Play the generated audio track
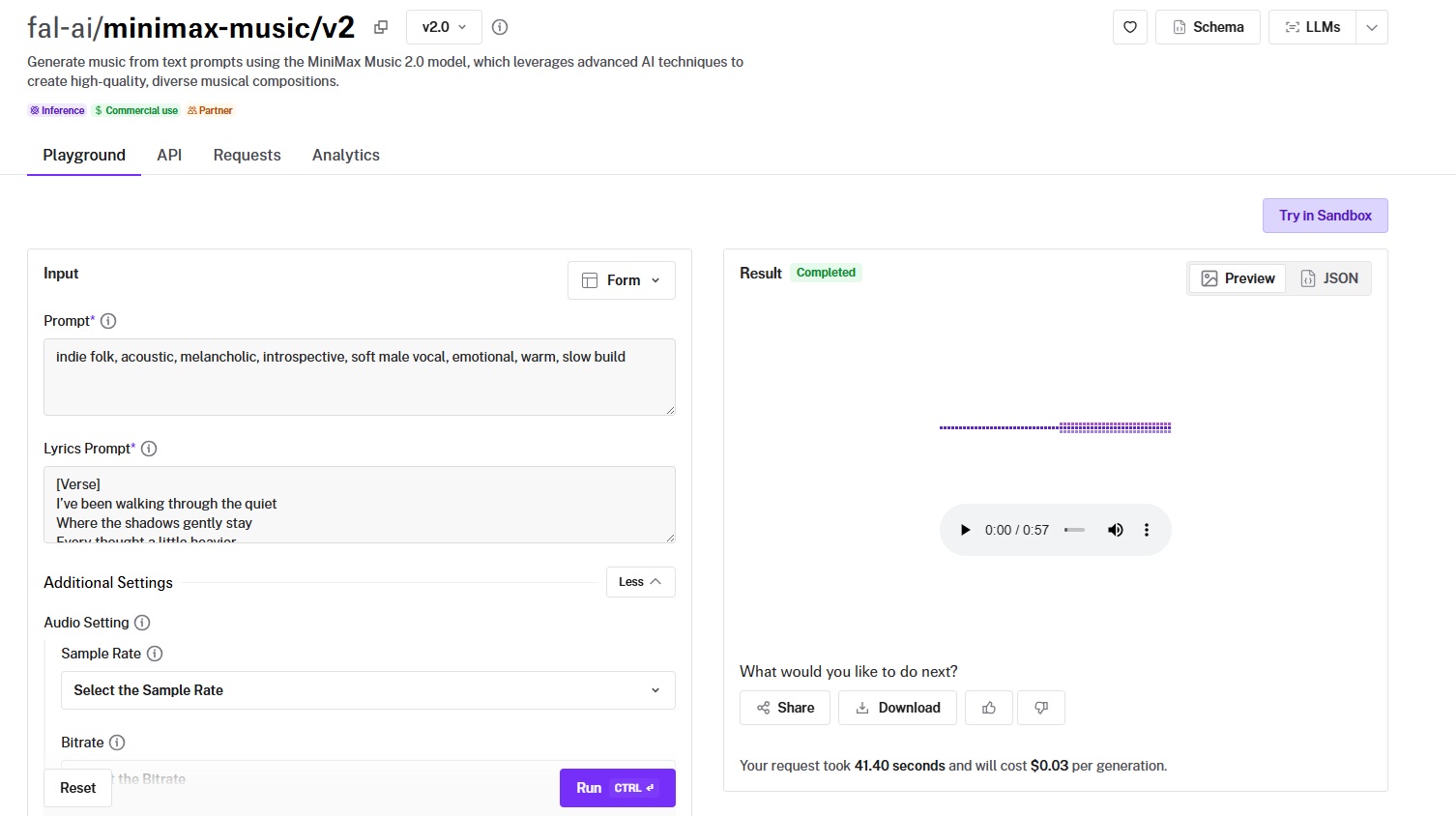Image resolution: width=1456 pixels, height=816 pixels. [964, 530]
